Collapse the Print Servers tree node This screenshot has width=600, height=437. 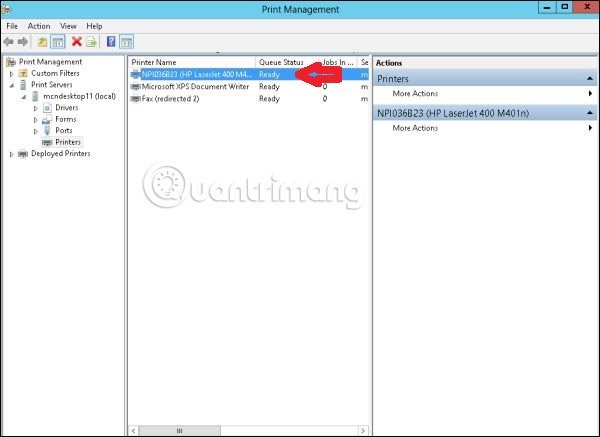pyautogui.click(x=11, y=85)
